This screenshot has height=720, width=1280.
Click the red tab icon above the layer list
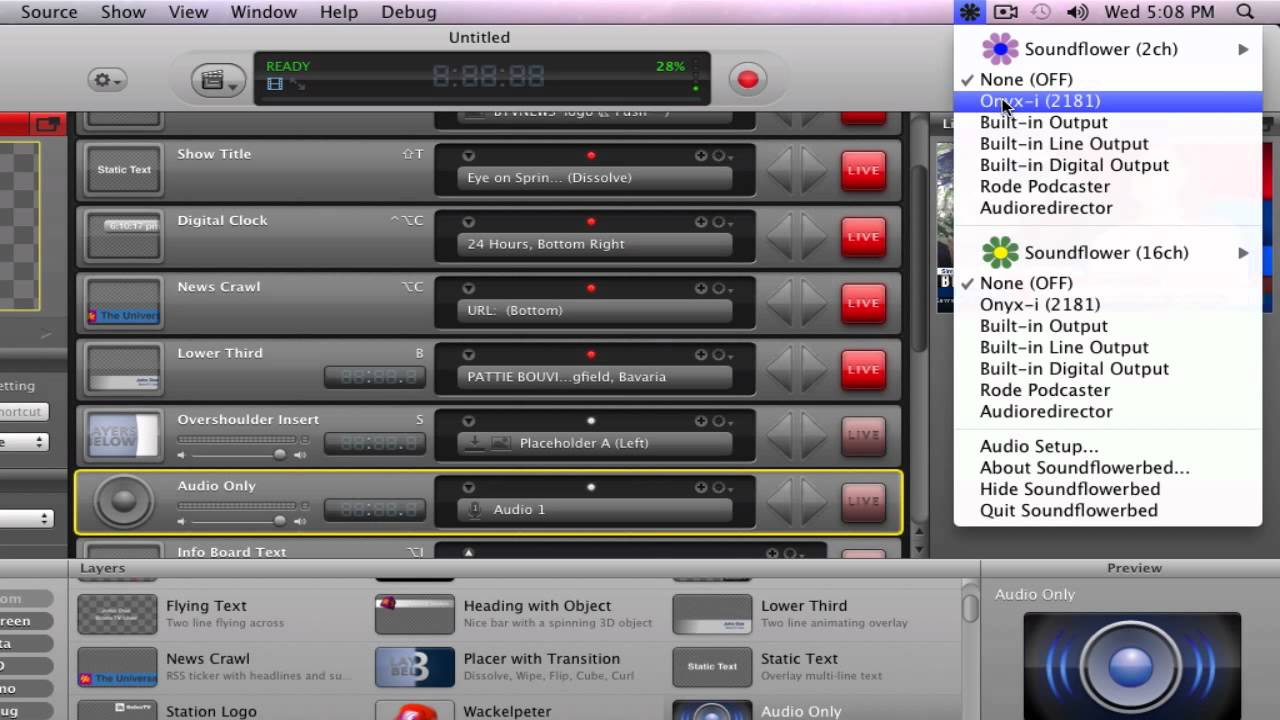[x=47, y=124]
